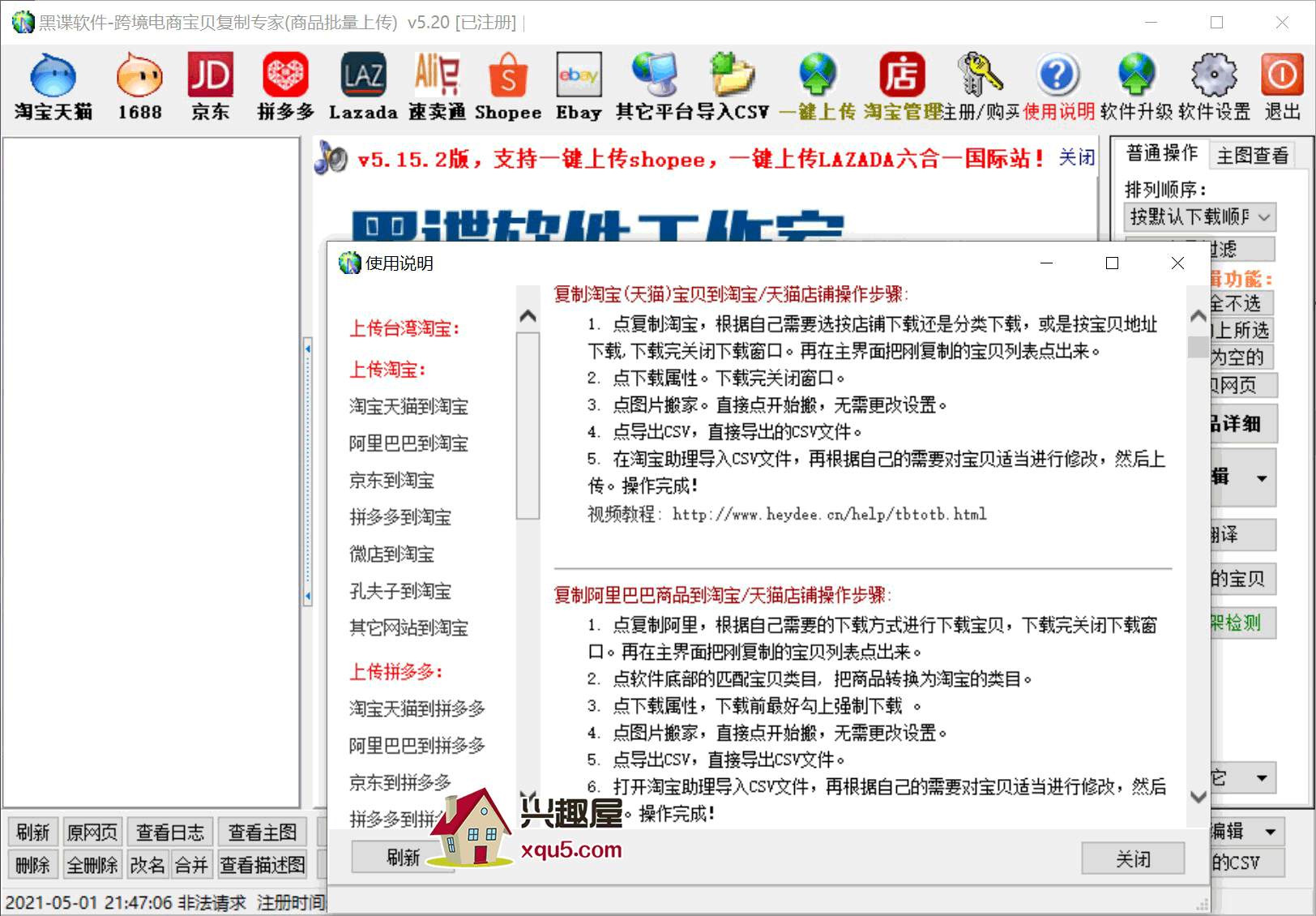This screenshot has width=1316, height=916.
Task: Click the 架检测 button in right panel
Action: coord(1242,623)
